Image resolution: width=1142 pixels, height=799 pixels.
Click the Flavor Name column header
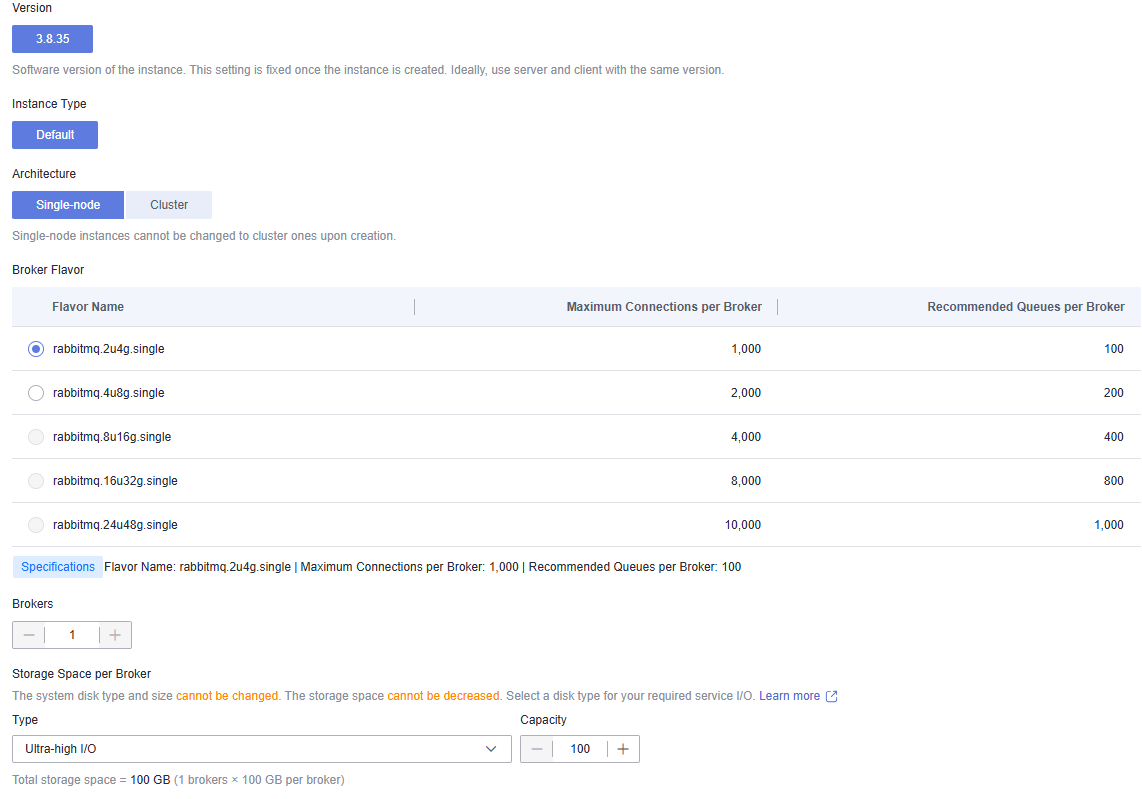[x=87, y=307]
